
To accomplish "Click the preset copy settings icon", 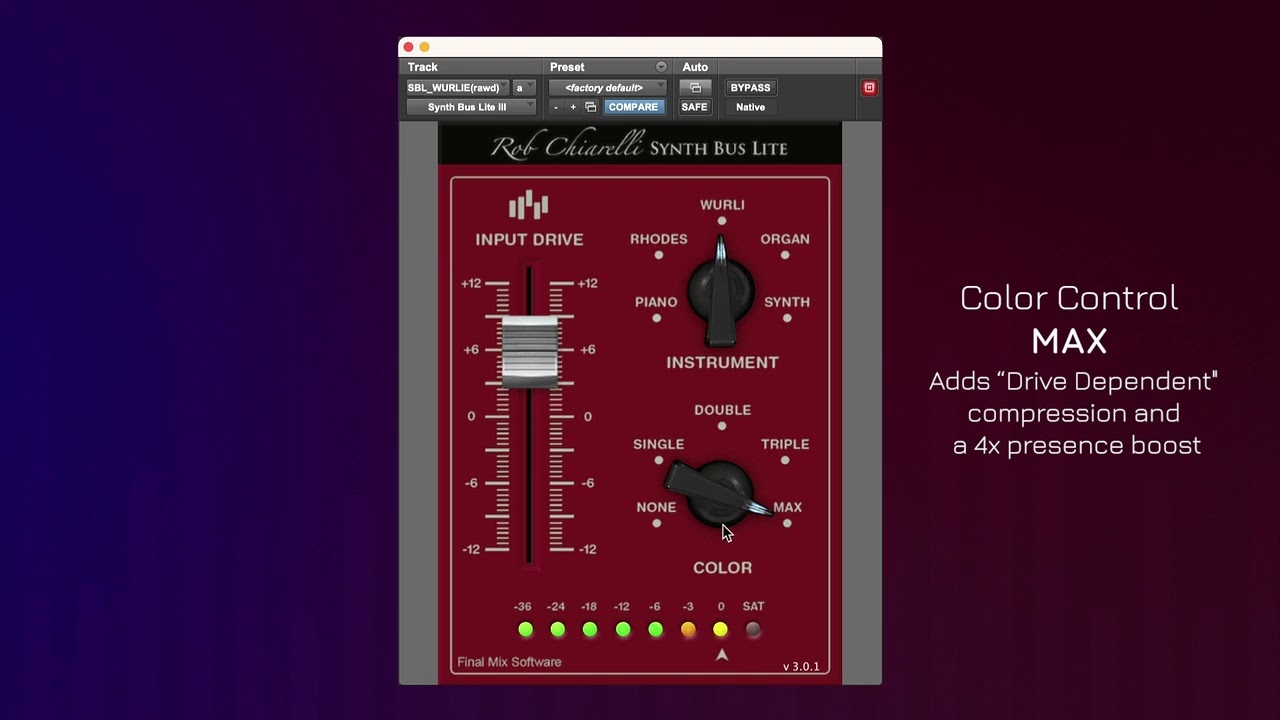I will pyautogui.click(x=590, y=107).
